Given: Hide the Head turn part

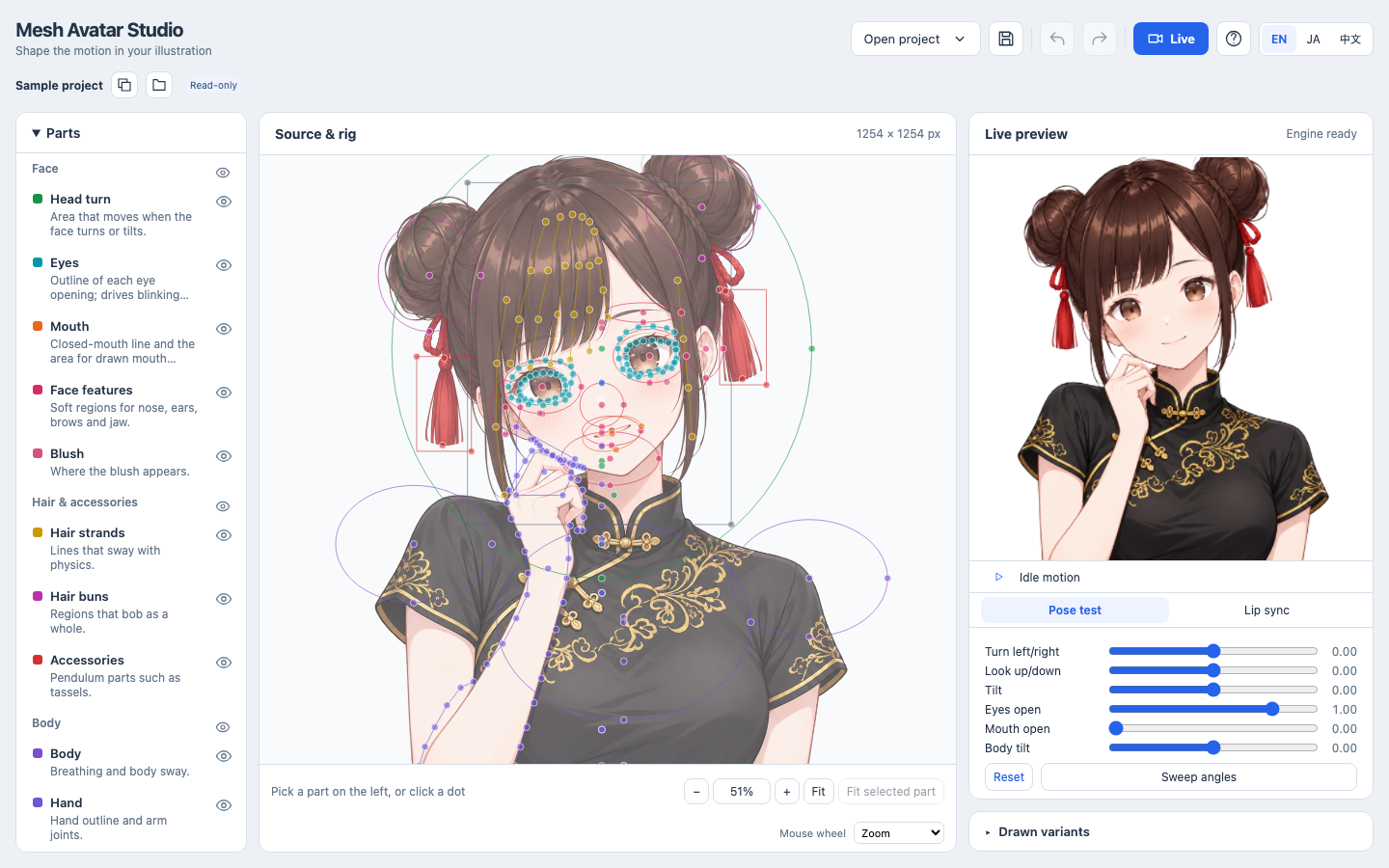Looking at the screenshot, I should tap(224, 202).
